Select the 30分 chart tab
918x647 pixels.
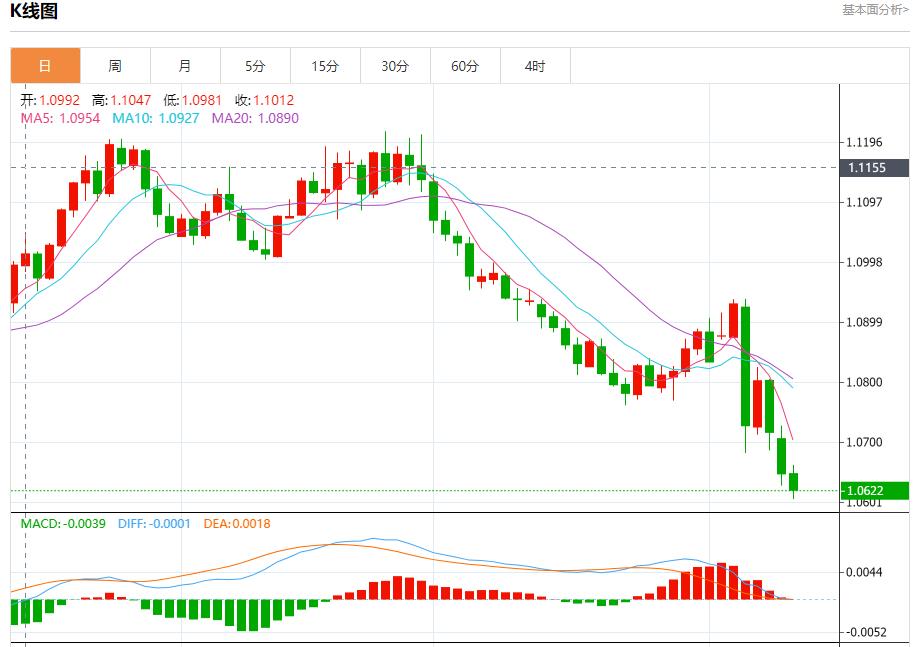click(x=395, y=66)
